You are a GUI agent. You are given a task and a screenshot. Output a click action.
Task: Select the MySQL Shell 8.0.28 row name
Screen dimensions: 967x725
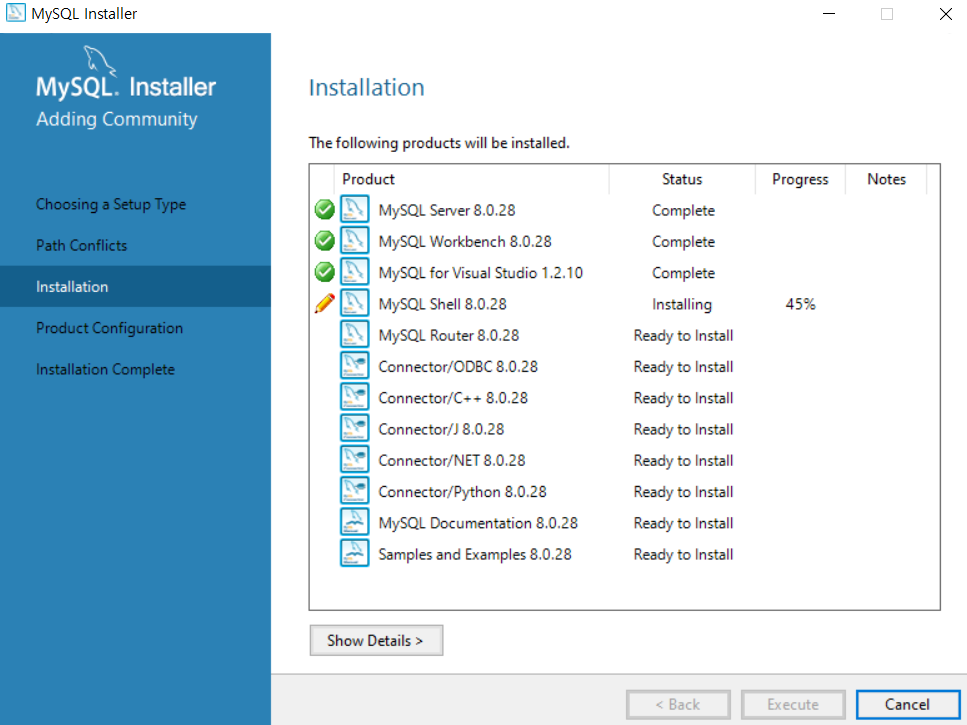(x=442, y=304)
